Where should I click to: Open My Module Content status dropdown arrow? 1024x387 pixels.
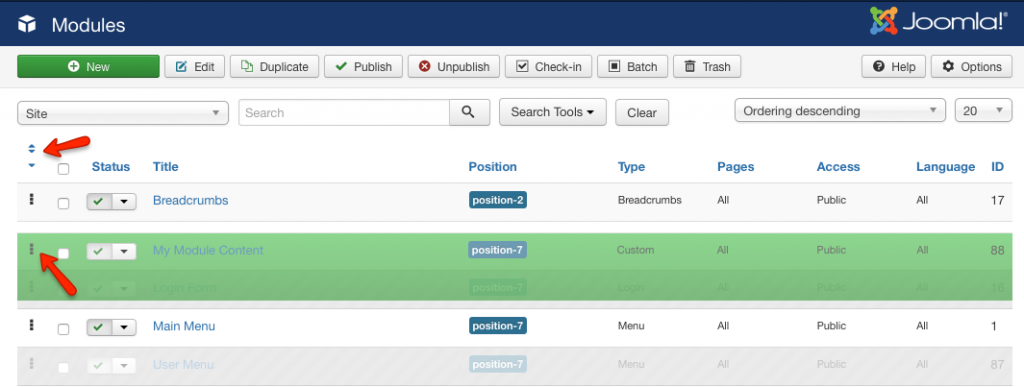tap(124, 251)
